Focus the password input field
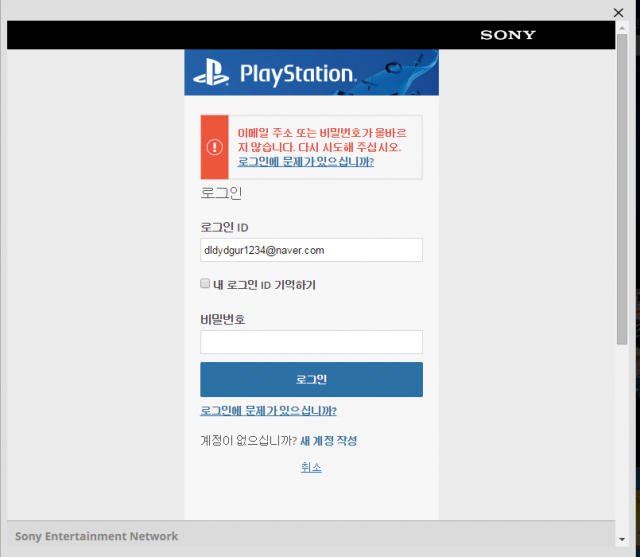This screenshot has height=557, width=640. click(311, 342)
